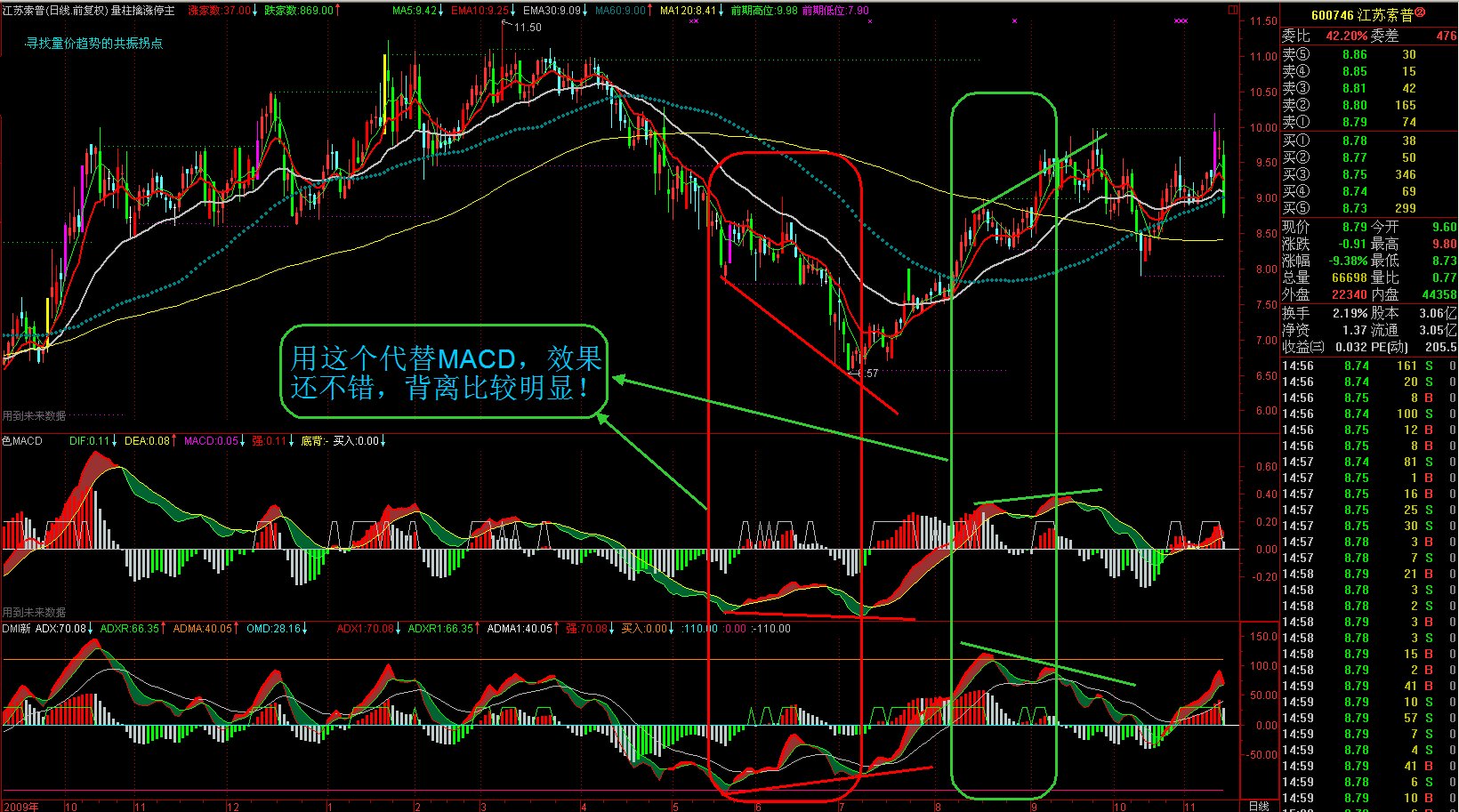The width and height of the screenshot is (1459, 812).
Task: Click the DMI新 indicator name
Action: coord(16,629)
